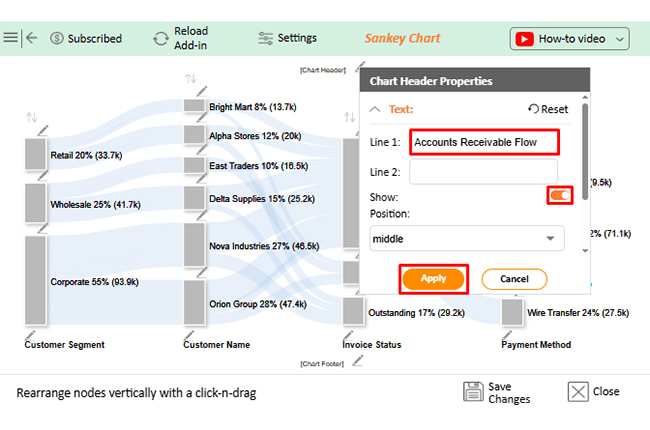Click the YouTube How-to video icon
Viewport: 650px width, 430px height.
point(523,39)
